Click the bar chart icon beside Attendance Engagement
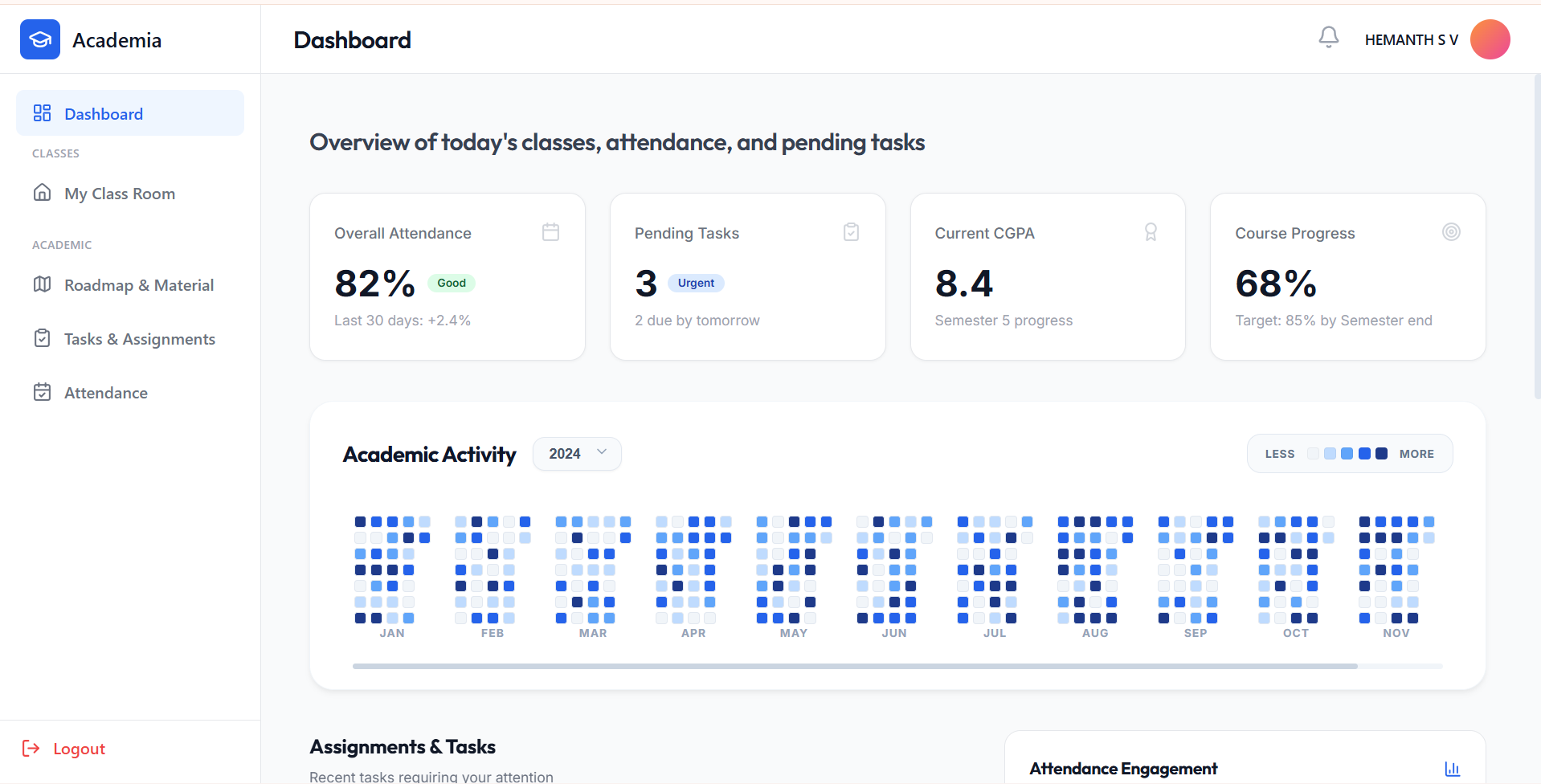Image resolution: width=1541 pixels, height=784 pixels. [x=1452, y=769]
